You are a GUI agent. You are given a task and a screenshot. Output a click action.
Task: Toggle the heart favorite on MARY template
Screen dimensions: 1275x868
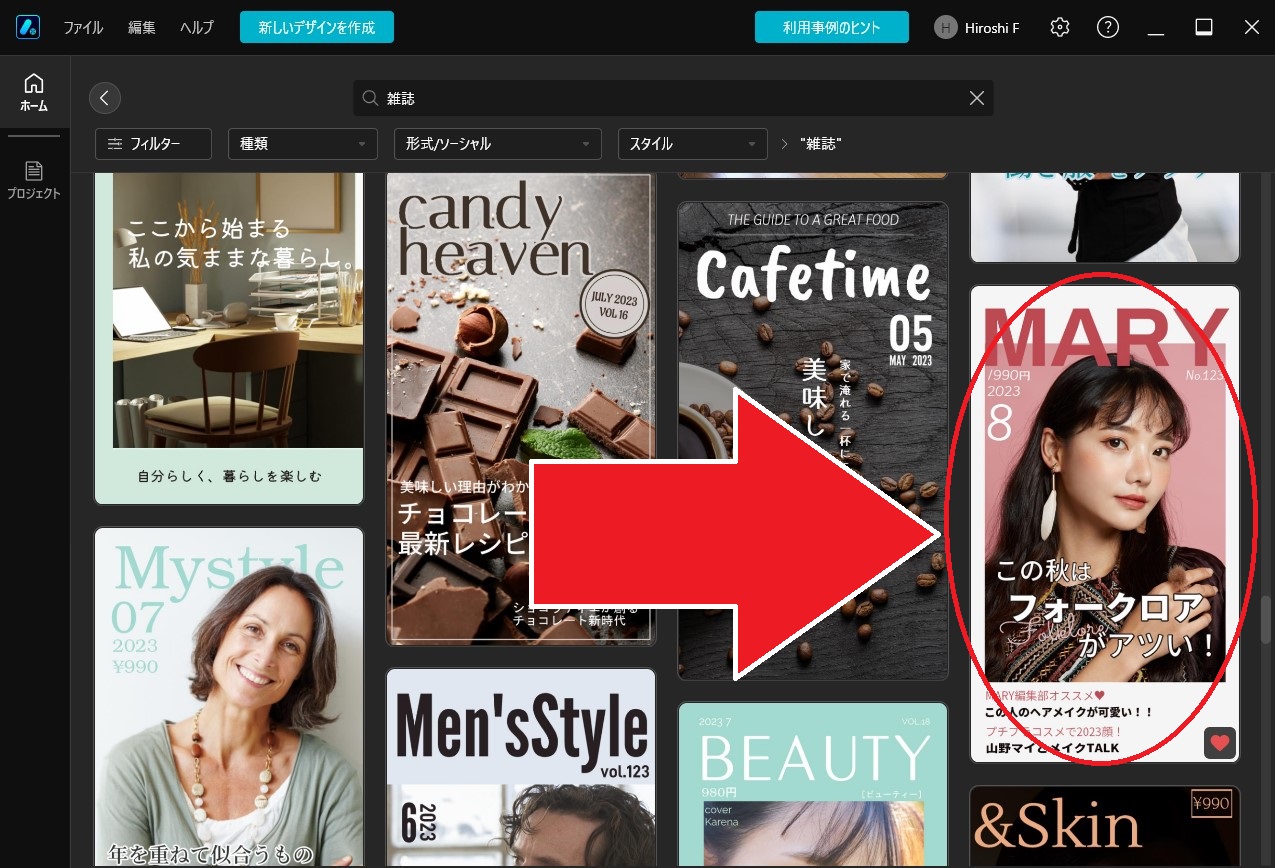(1219, 743)
